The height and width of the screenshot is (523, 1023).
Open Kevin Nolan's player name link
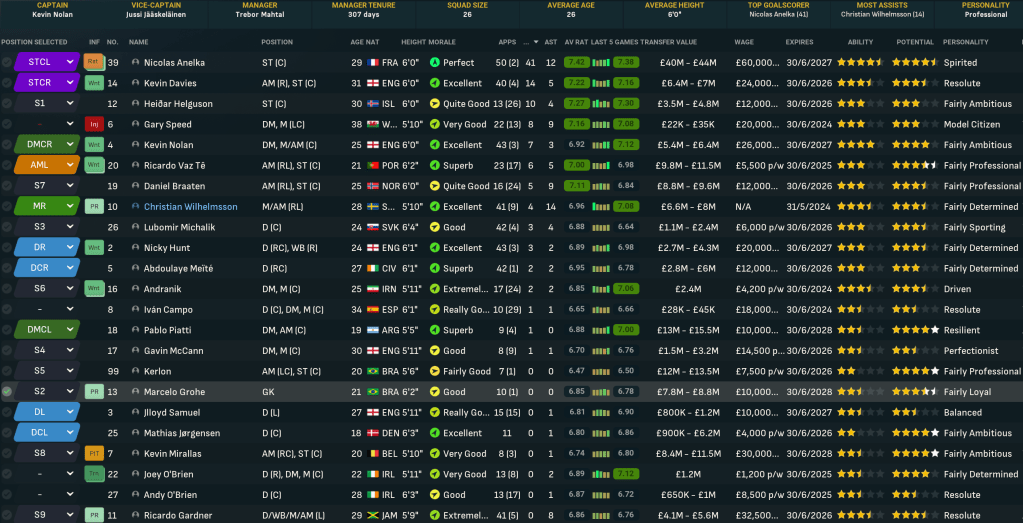(x=170, y=145)
